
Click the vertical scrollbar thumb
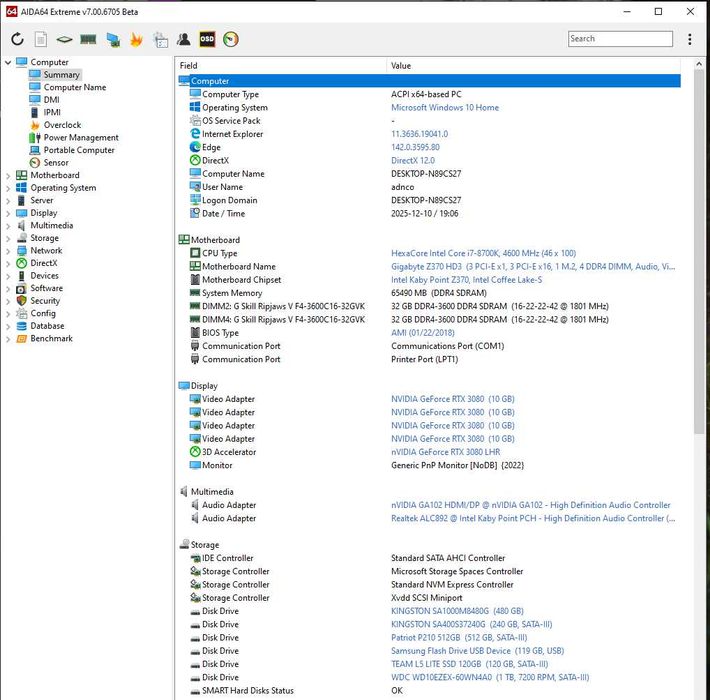pyautogui.click(x=699, y=254)
